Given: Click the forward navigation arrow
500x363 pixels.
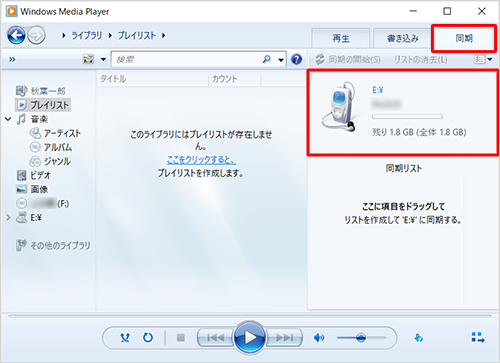Looking at the screenshot, I should pos(36,35).
